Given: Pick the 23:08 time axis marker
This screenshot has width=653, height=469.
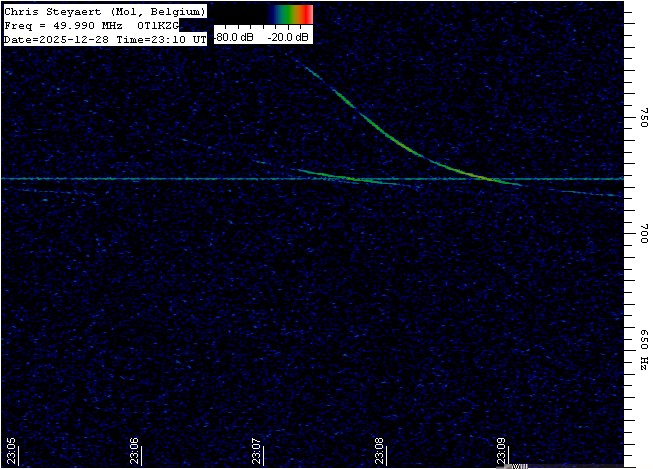Looking at the screenshot, I should tap(381, 451).
